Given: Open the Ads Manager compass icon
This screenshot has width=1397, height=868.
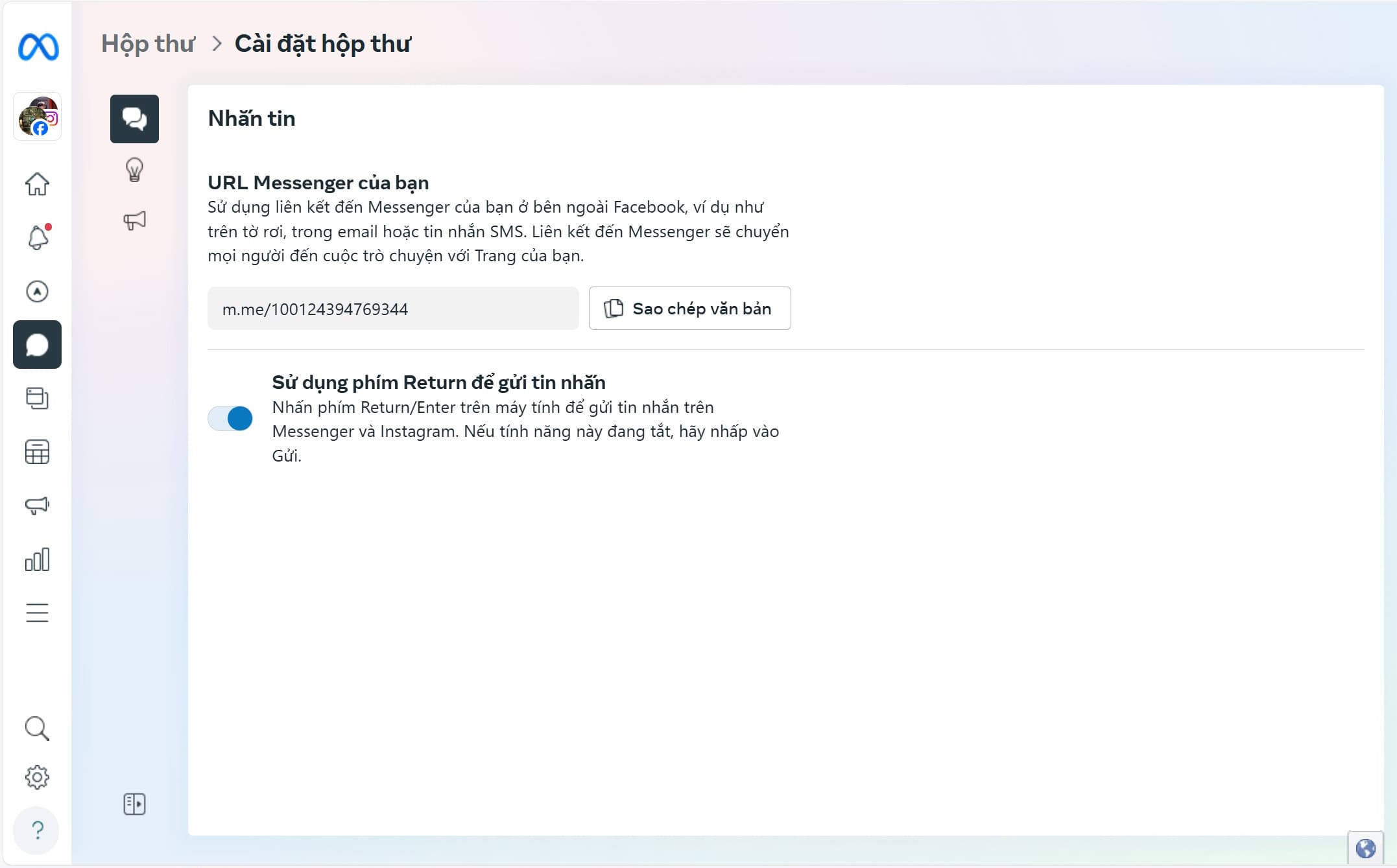Looking at the screenshot, I should (37, 292).
